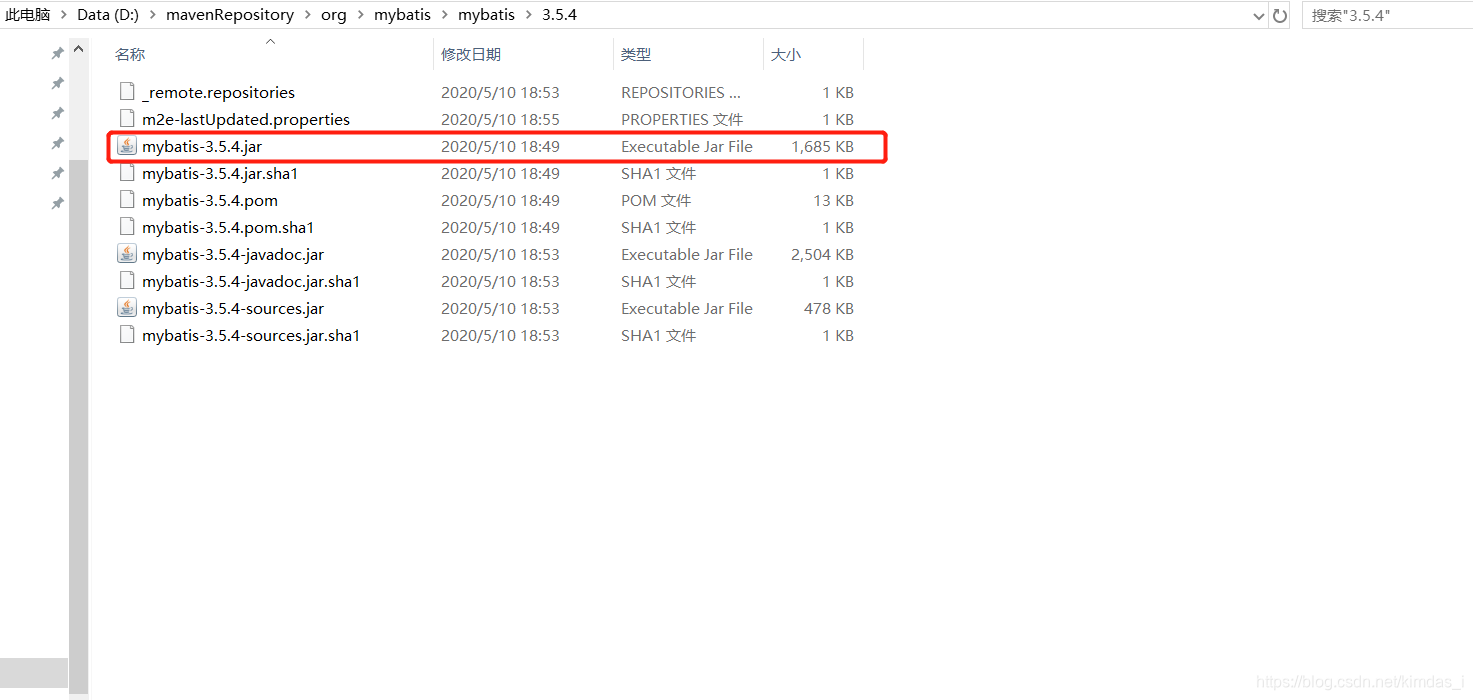This screenshot has height=700, width=1473.
Task: Click the 3.5.4 breadcrumb segment
Action: (559, 15)
